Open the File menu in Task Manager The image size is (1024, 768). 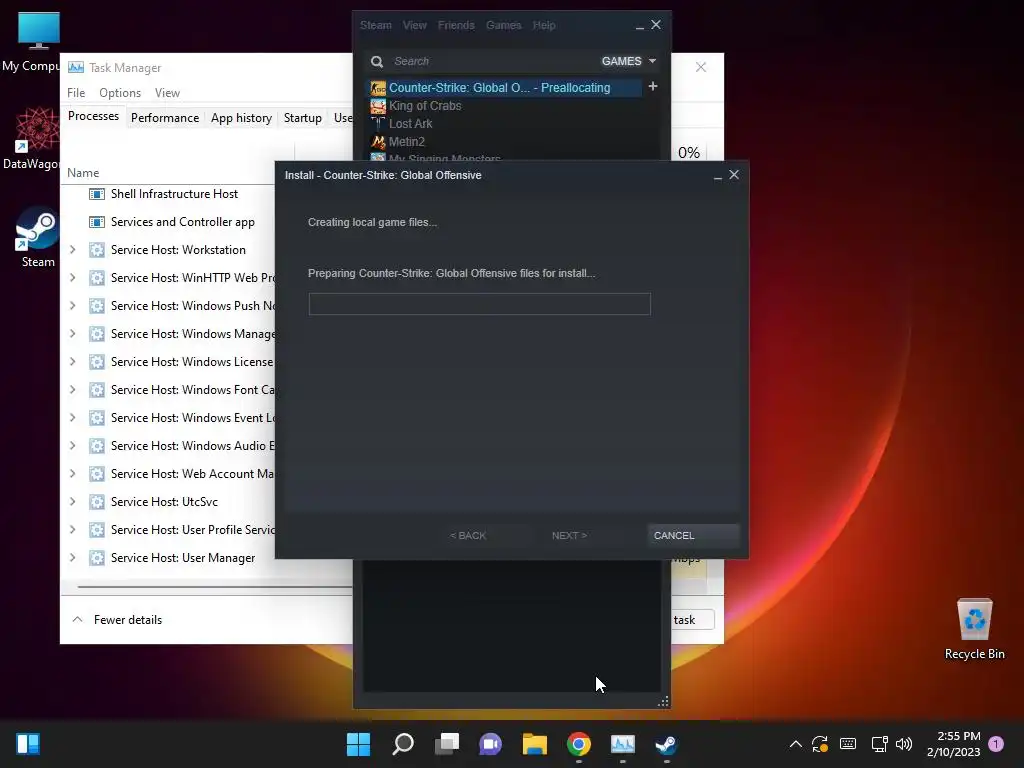[76, 93]
